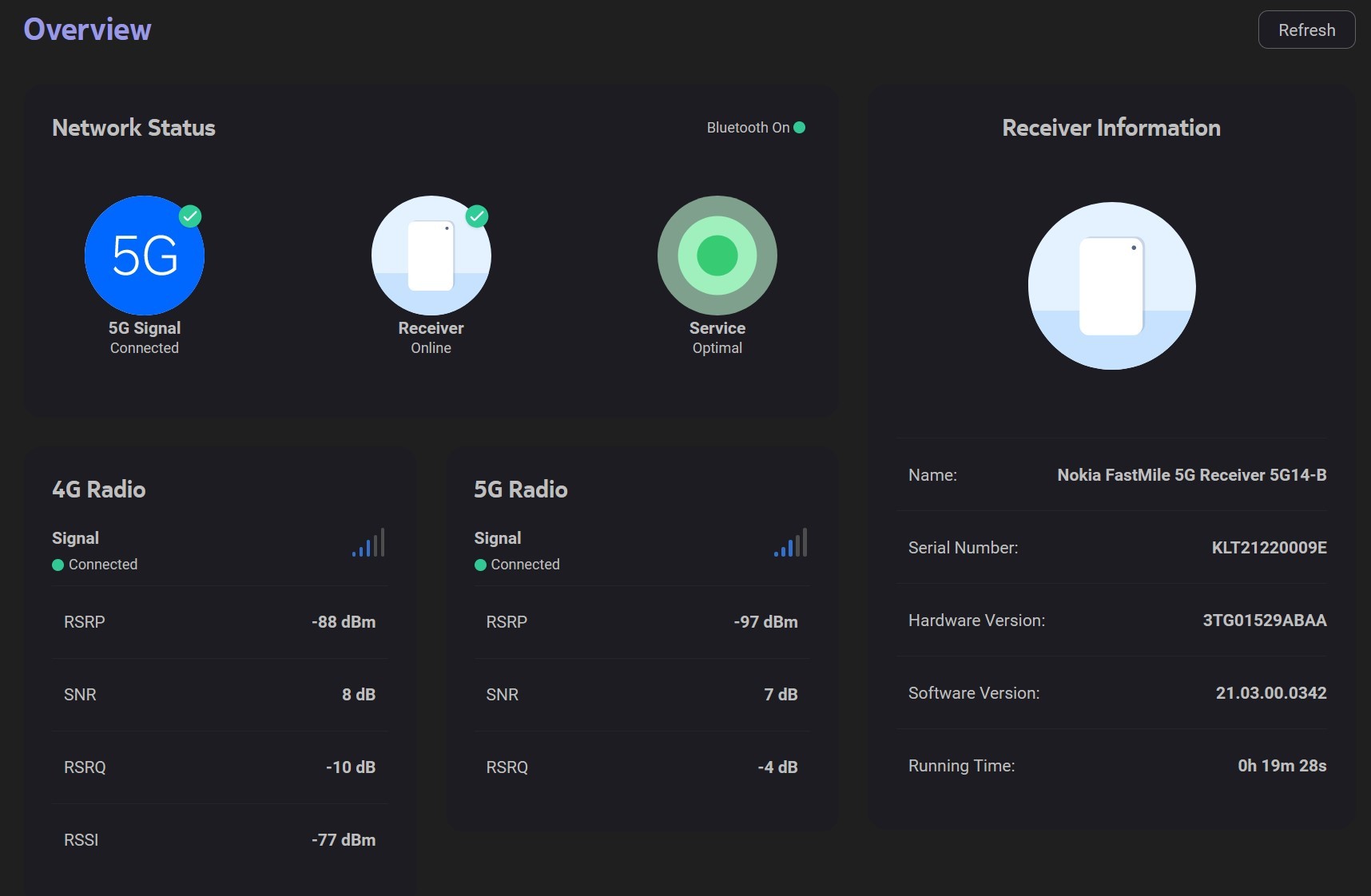This screenshot has height=896, width=1371.
Task: Click the 5G Radio Connected status dot
Action: (x=480, y=565)
